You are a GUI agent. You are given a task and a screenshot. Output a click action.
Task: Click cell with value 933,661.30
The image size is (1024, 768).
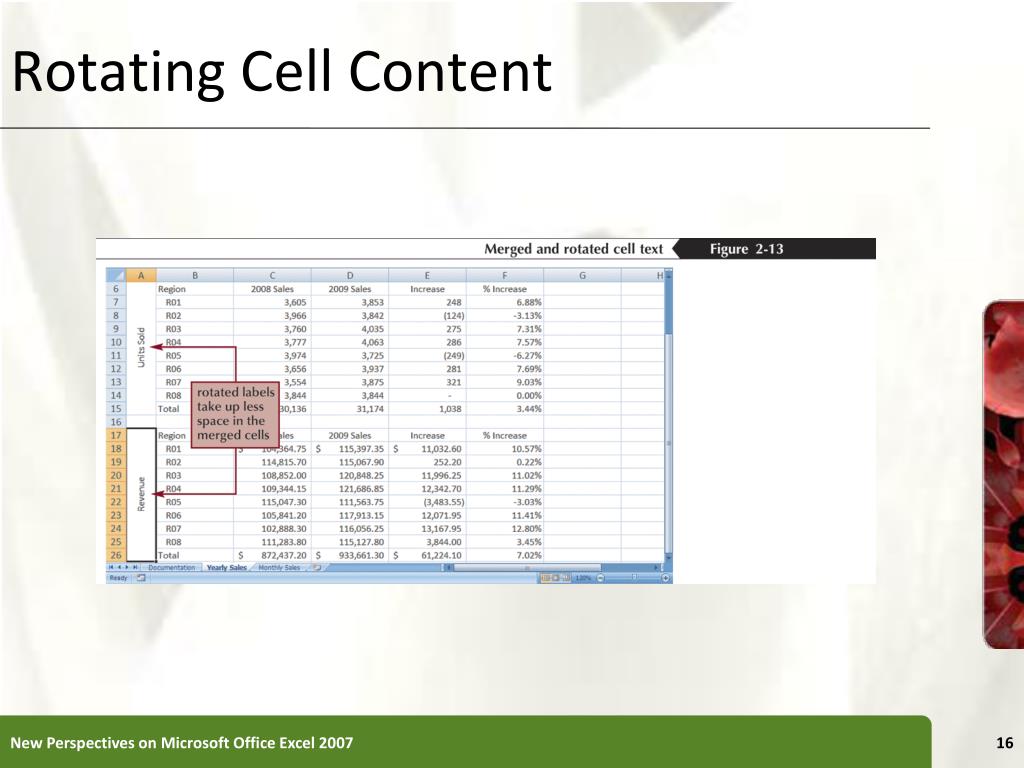point(349,555)
